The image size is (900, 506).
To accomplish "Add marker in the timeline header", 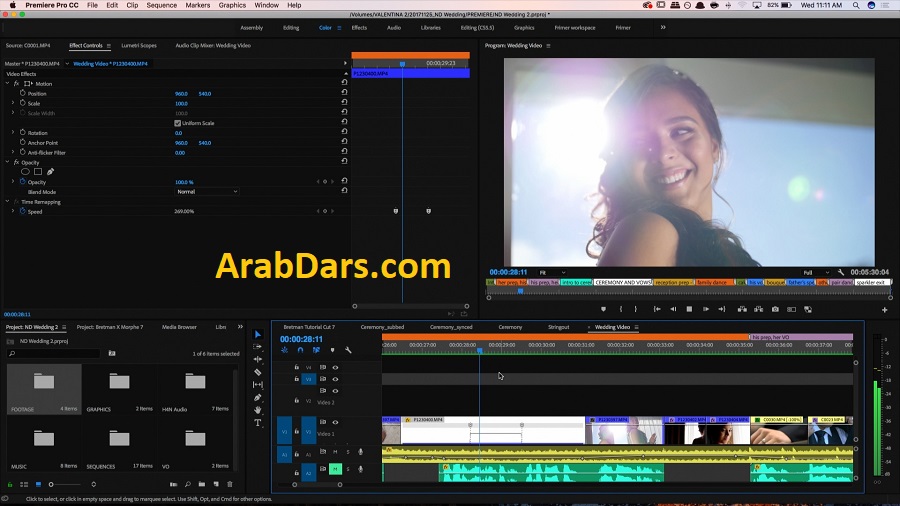I will (332, 350).
